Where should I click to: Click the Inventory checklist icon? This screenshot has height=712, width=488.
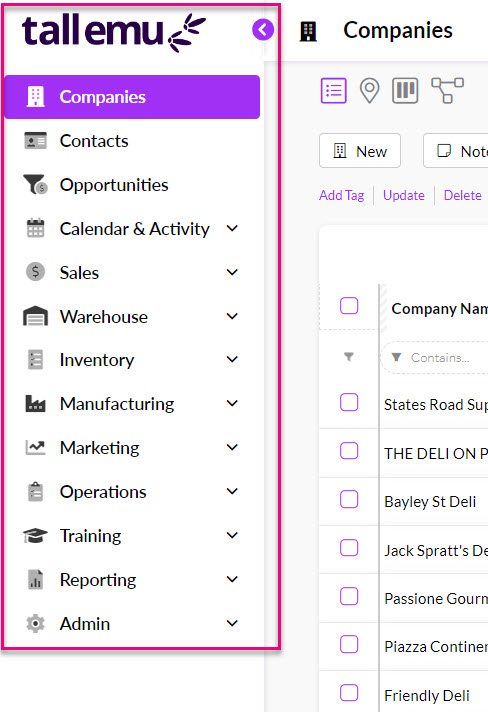click(x=35, y=360)
